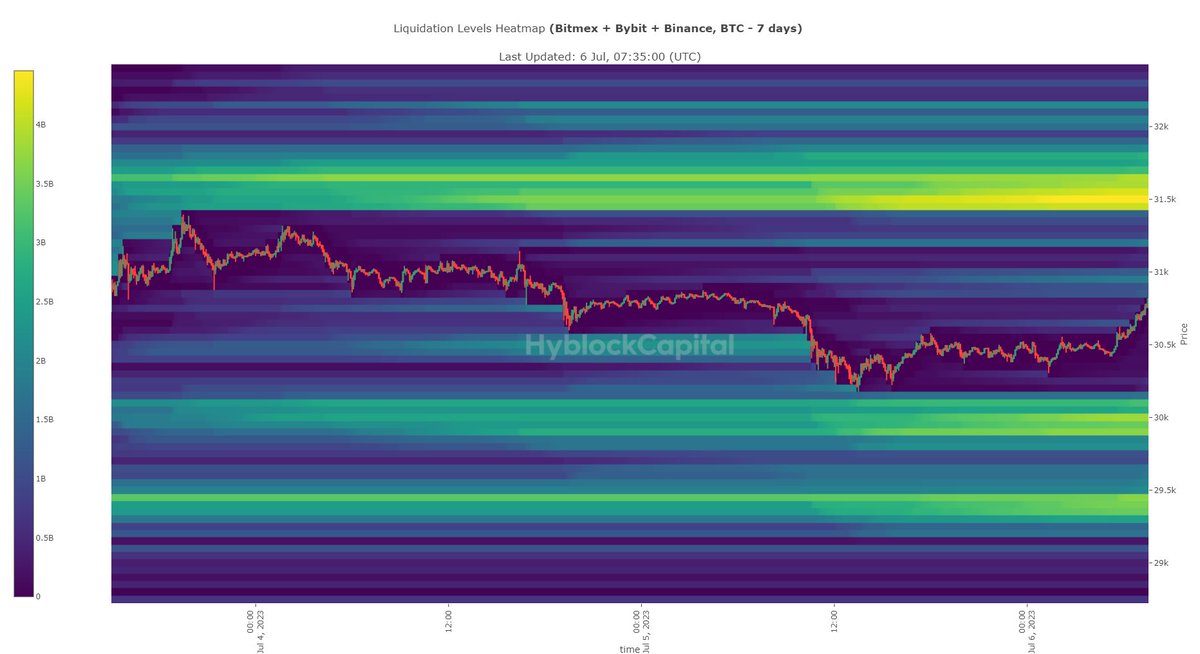Image resolution: width=1200 pixels, height=654 pixels.
Task: Click the 2B colorbar tick label
Action: point(41,361)
